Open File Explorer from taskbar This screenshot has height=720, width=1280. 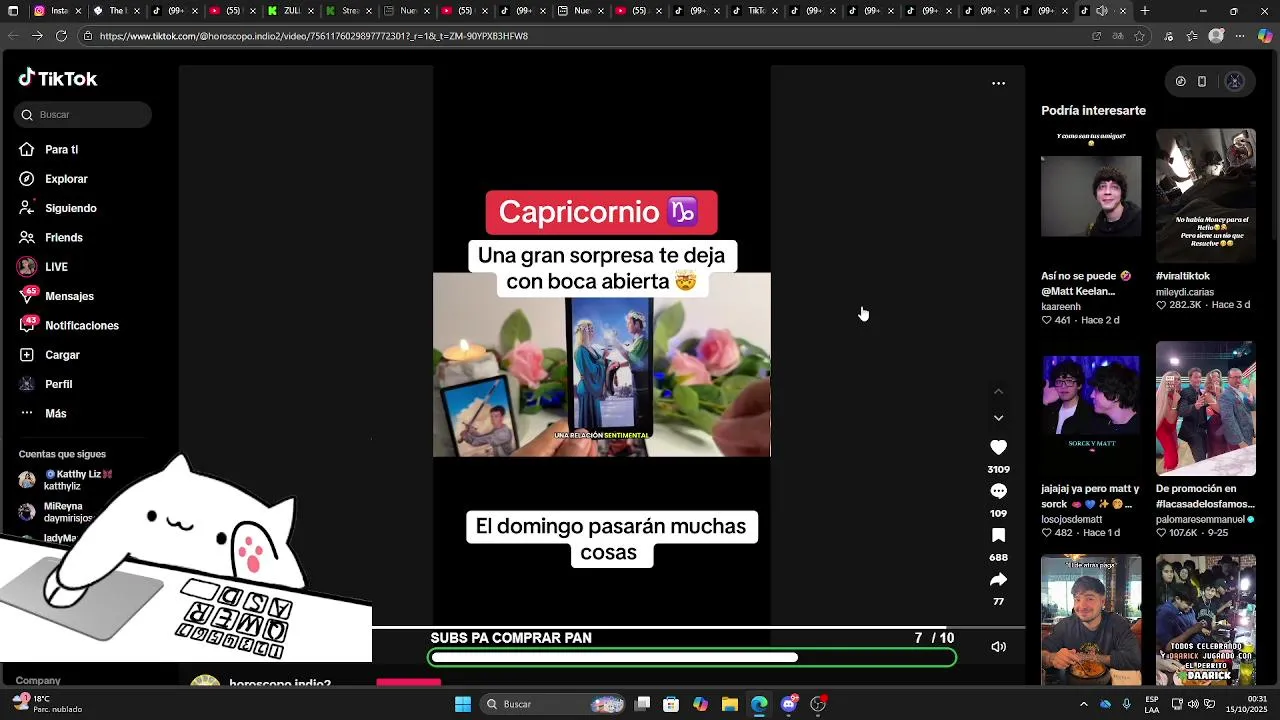pos(730,704)
